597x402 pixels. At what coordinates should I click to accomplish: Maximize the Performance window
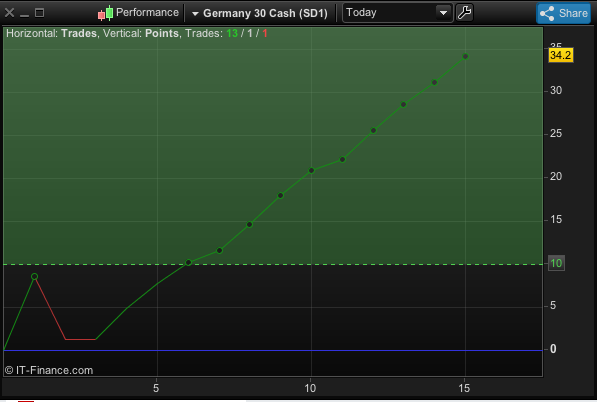point(39,13)
